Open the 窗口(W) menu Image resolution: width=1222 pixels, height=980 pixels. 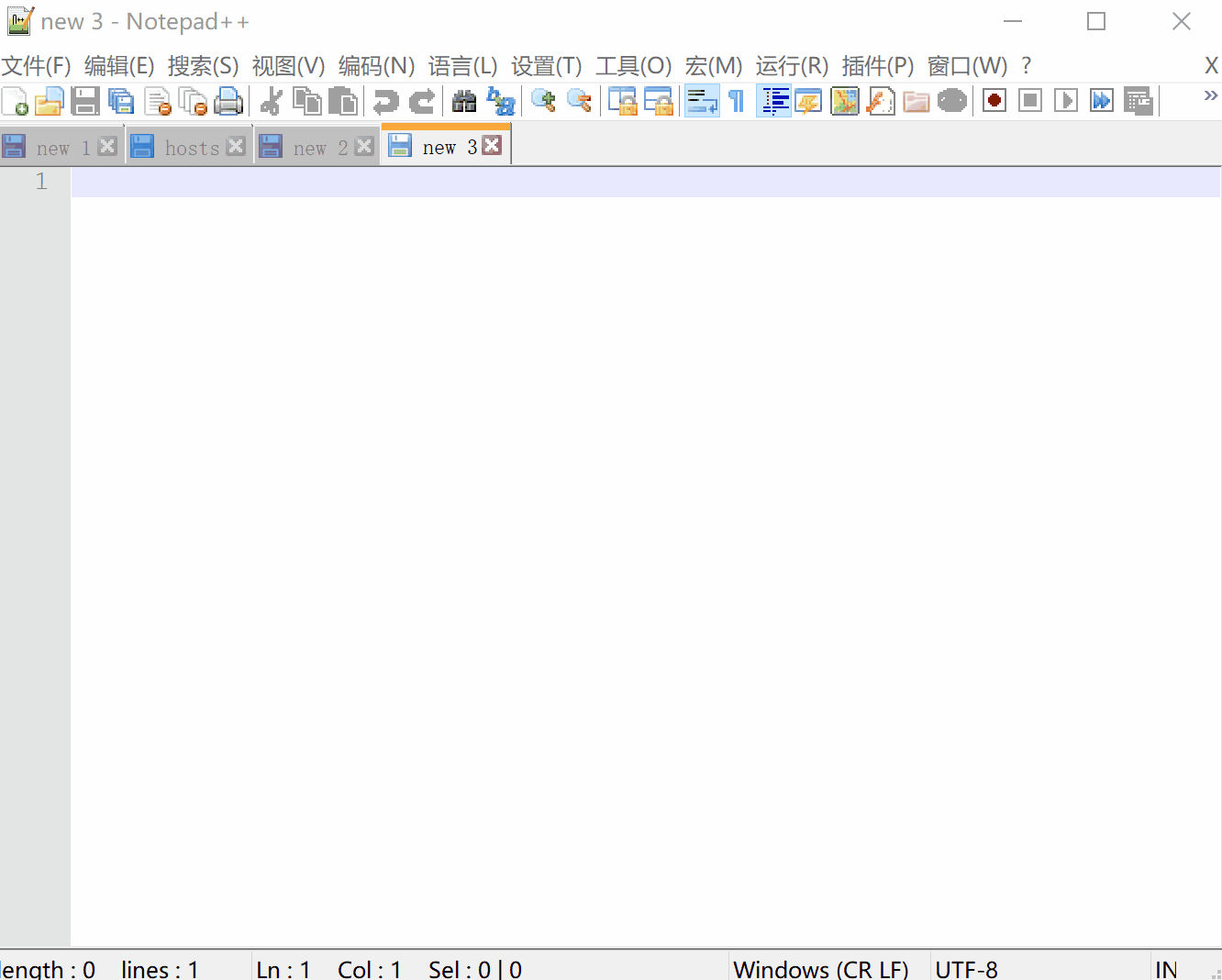coord(967,66)
